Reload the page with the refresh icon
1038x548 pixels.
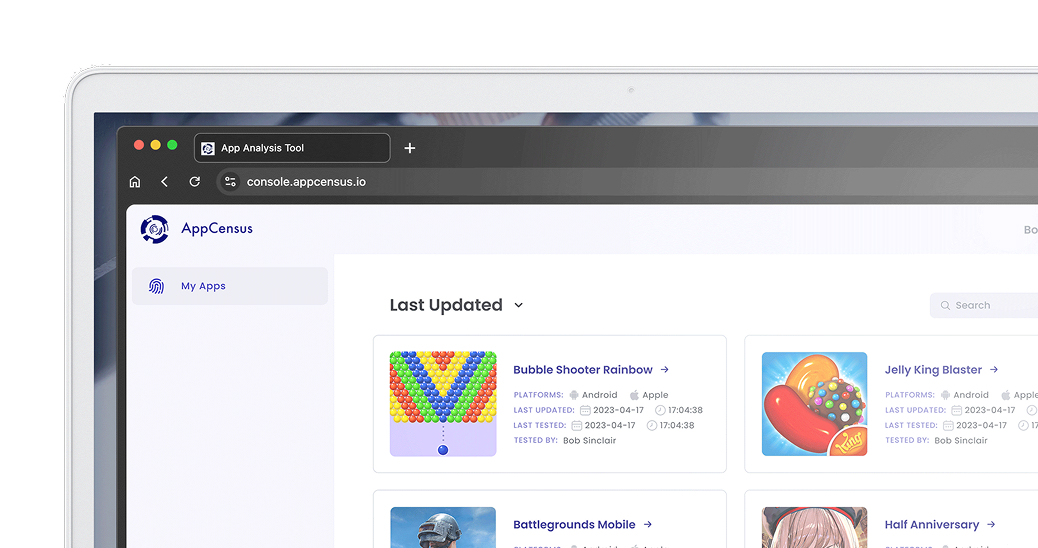195,181
